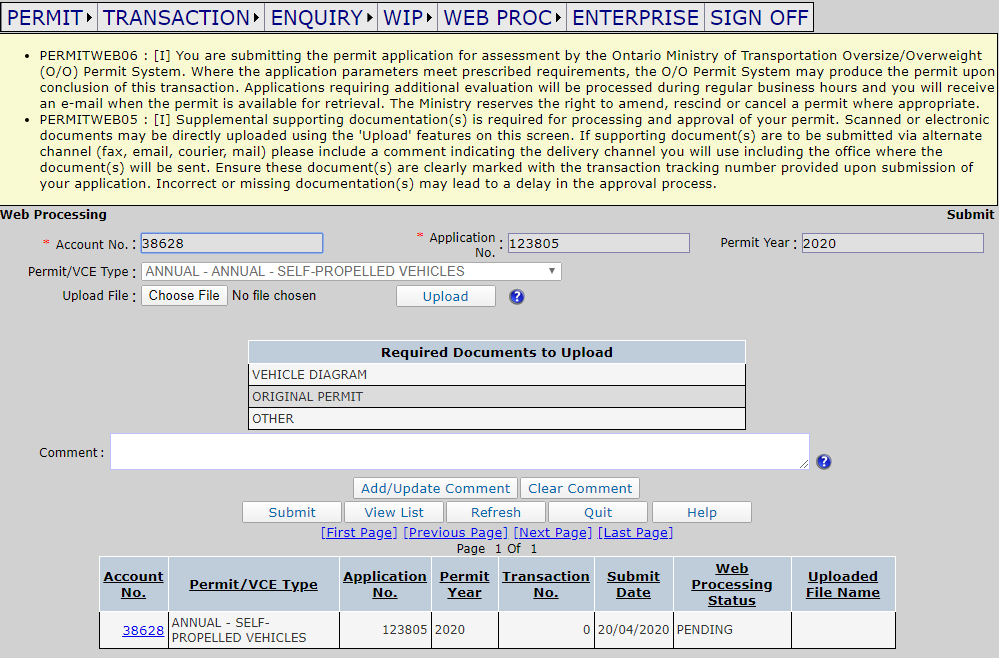Open account 38628 link in table
Screen dimensions: 999x658
[143, 631]
